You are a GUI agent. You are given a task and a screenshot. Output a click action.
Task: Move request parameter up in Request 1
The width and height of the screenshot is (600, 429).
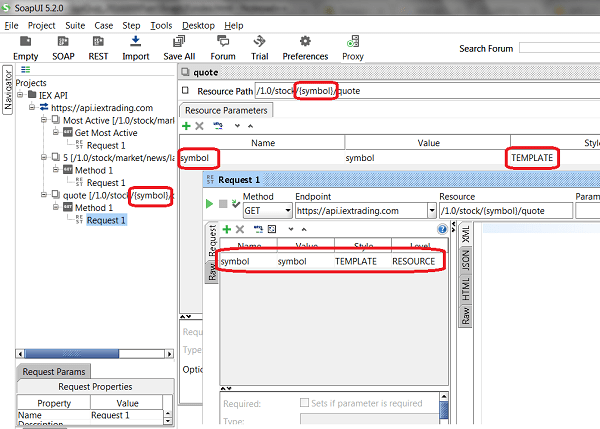click(x=304, y=229)
